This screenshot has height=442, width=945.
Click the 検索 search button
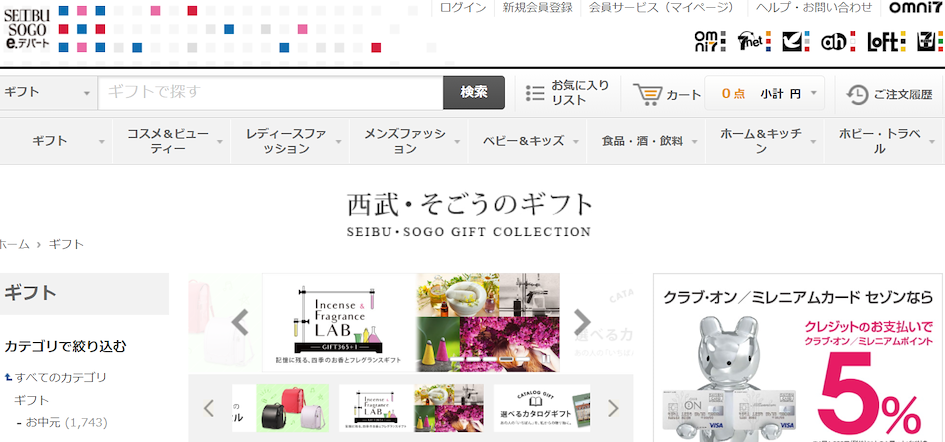pyautogui.click(x=474, y=93)
